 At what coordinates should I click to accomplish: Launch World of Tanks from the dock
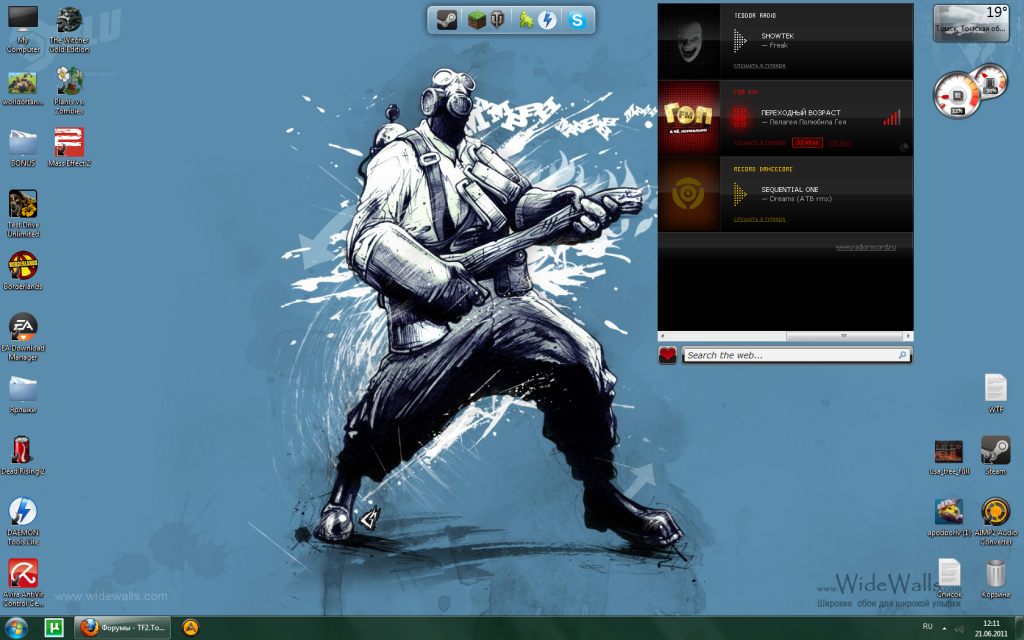point(497,20)
